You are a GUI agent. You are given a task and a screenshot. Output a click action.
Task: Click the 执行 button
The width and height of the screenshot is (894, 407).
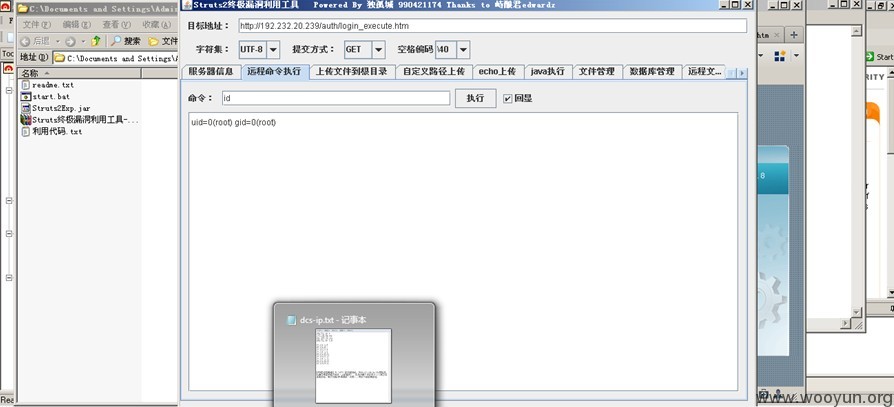476,98
